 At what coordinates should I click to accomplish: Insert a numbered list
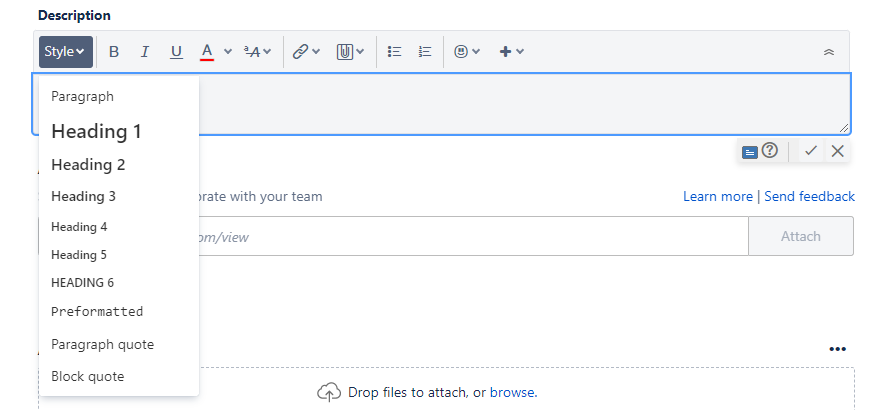click(x=425, y=52)
